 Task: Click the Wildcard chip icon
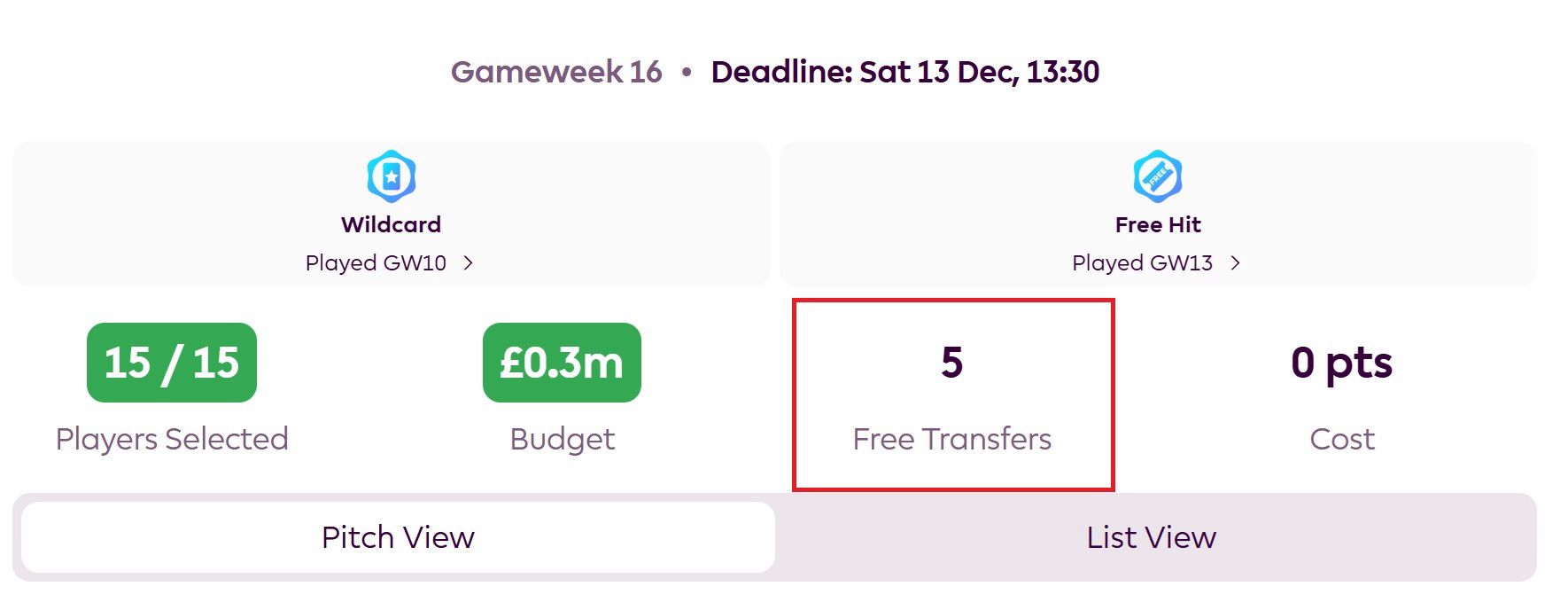point(391,176)
